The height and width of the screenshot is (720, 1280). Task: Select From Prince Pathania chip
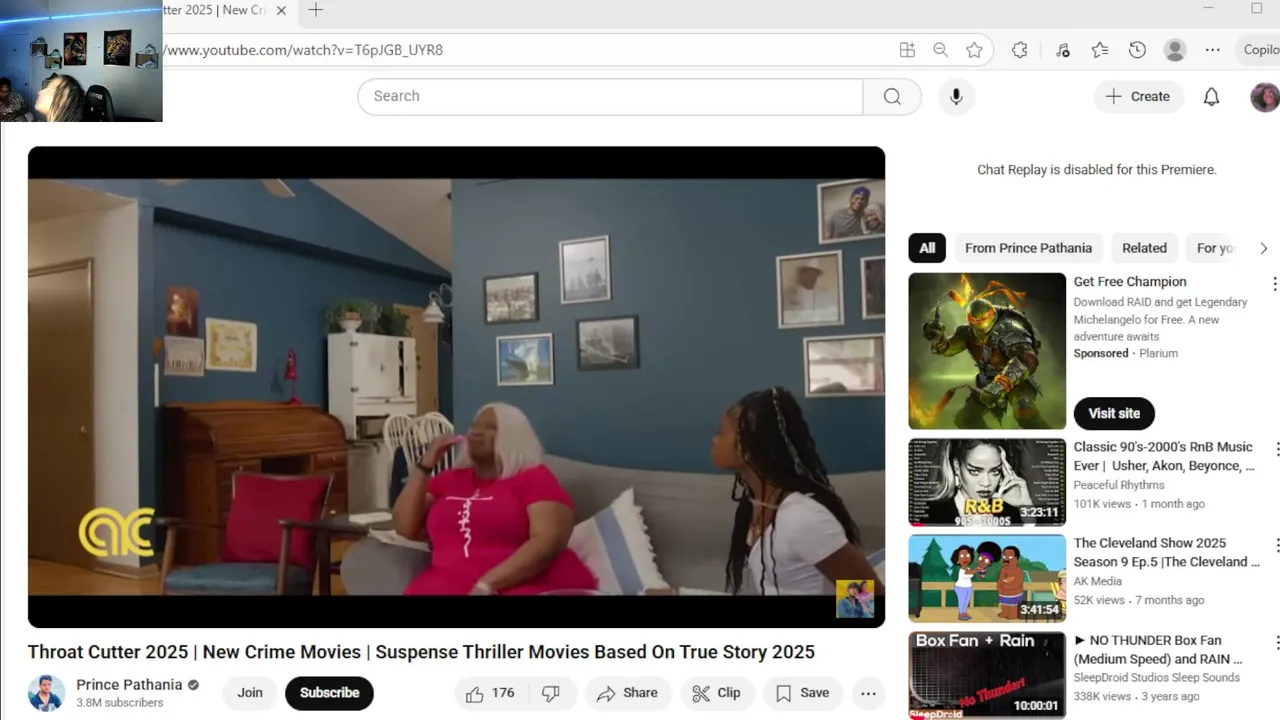[x=1028, y=248]
